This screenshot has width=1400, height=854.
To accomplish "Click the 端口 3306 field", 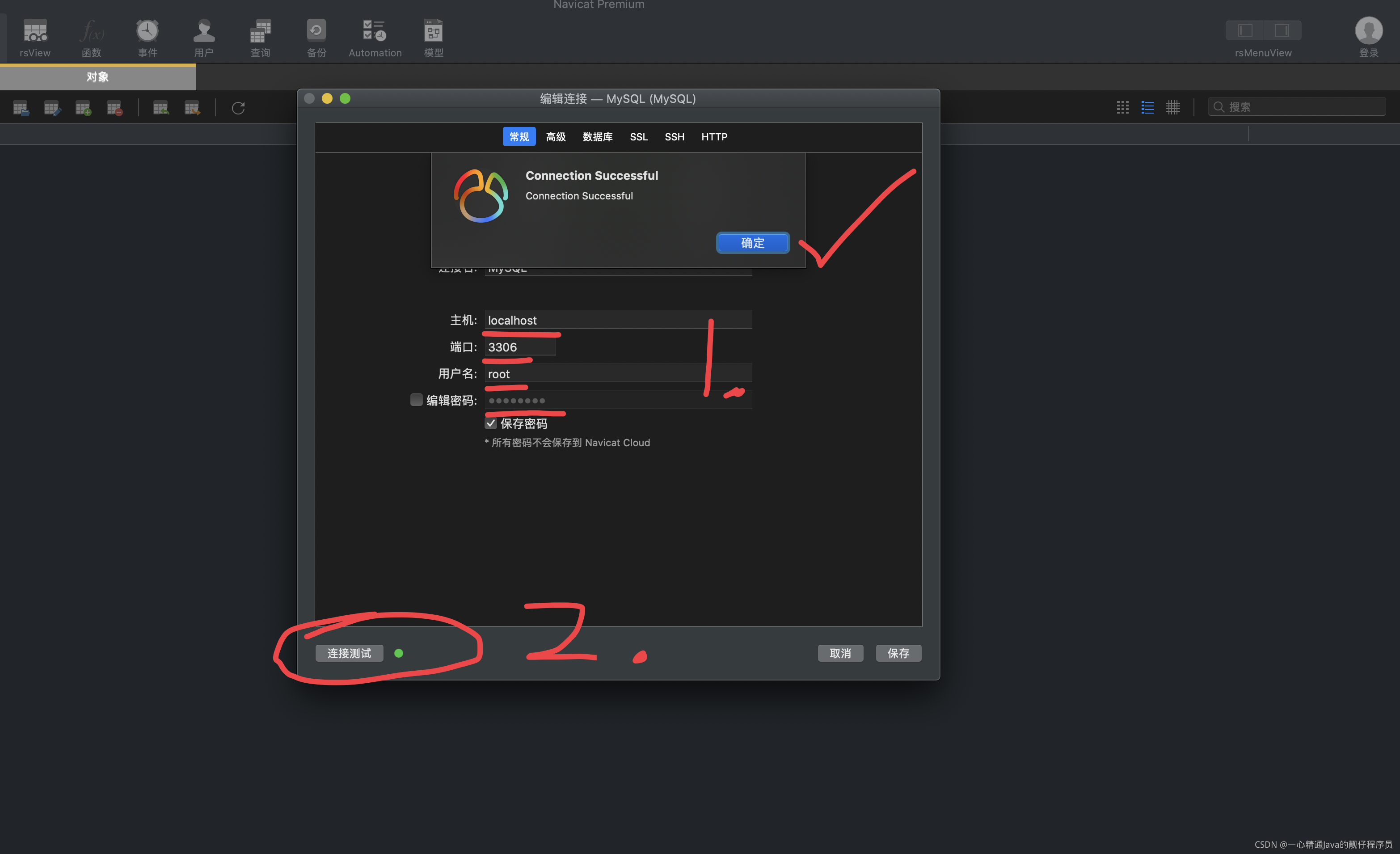I will [x=520, y=347].
